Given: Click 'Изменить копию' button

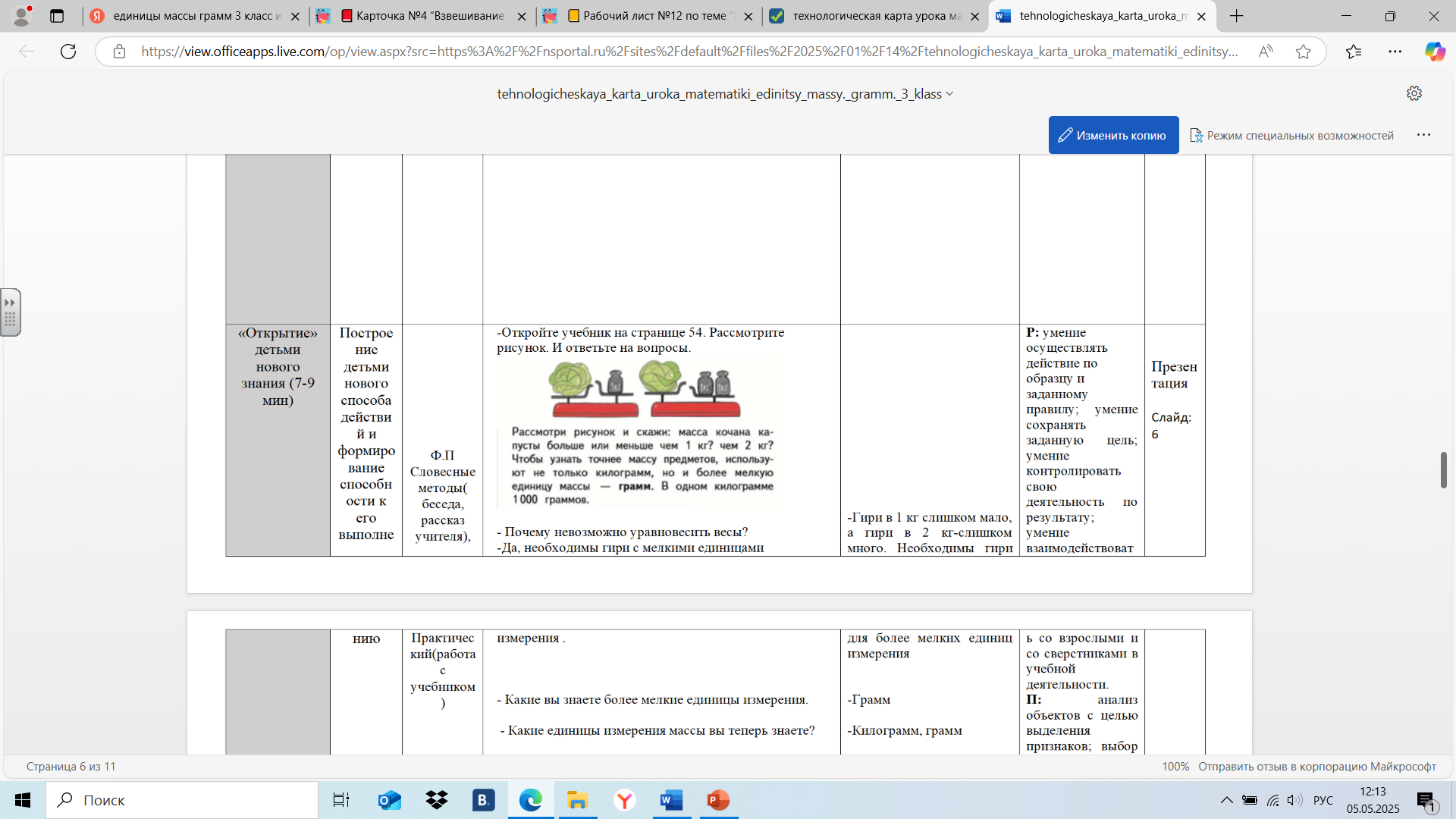Looking at the screenshot, I should [x=1113, y=135].
